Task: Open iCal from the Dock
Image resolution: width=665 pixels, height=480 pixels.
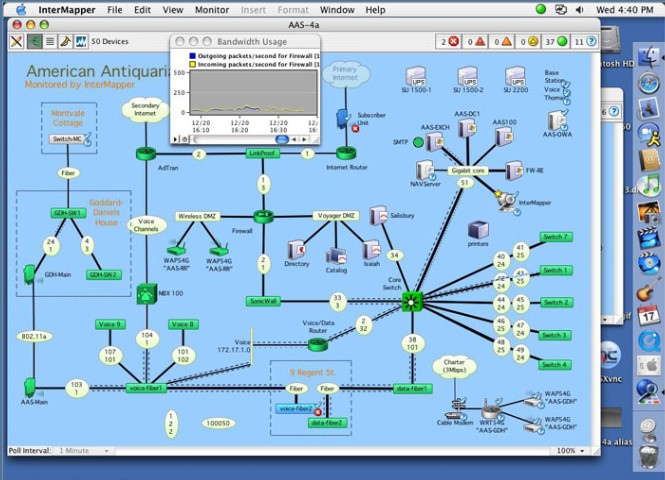Action: [x=649, y=315]
